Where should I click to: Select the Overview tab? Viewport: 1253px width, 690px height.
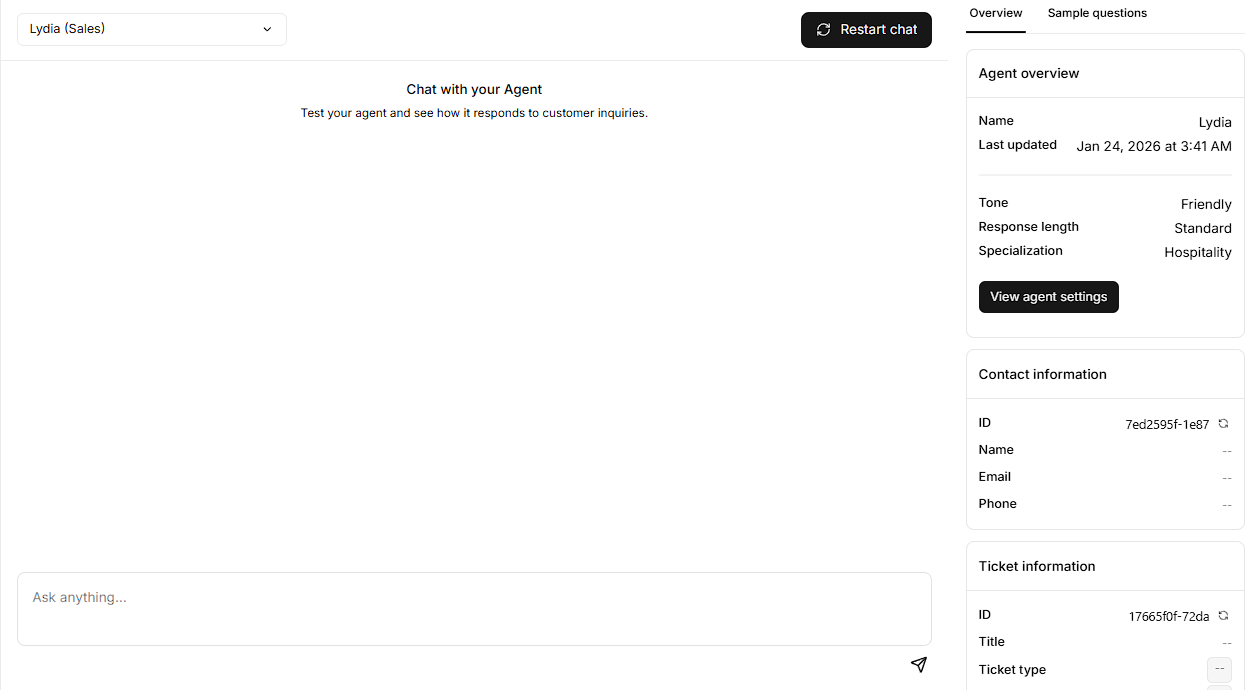pyautogui.click(x=995, y=13)
